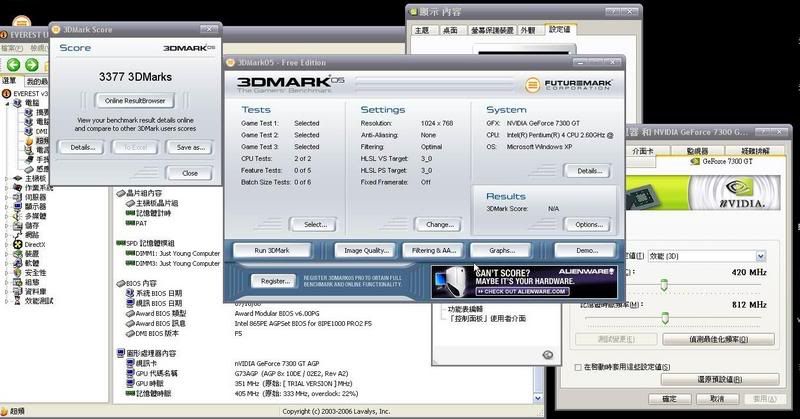Click Change... under Settings section
This screenshot has width=800, height=419.
[439, 225]
